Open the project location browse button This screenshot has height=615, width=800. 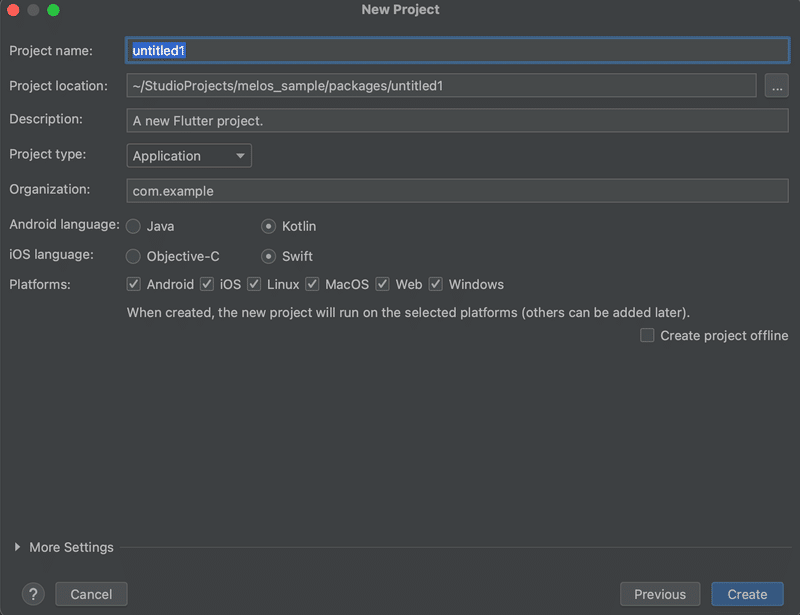pyautogui.click(x=777, y=86)
